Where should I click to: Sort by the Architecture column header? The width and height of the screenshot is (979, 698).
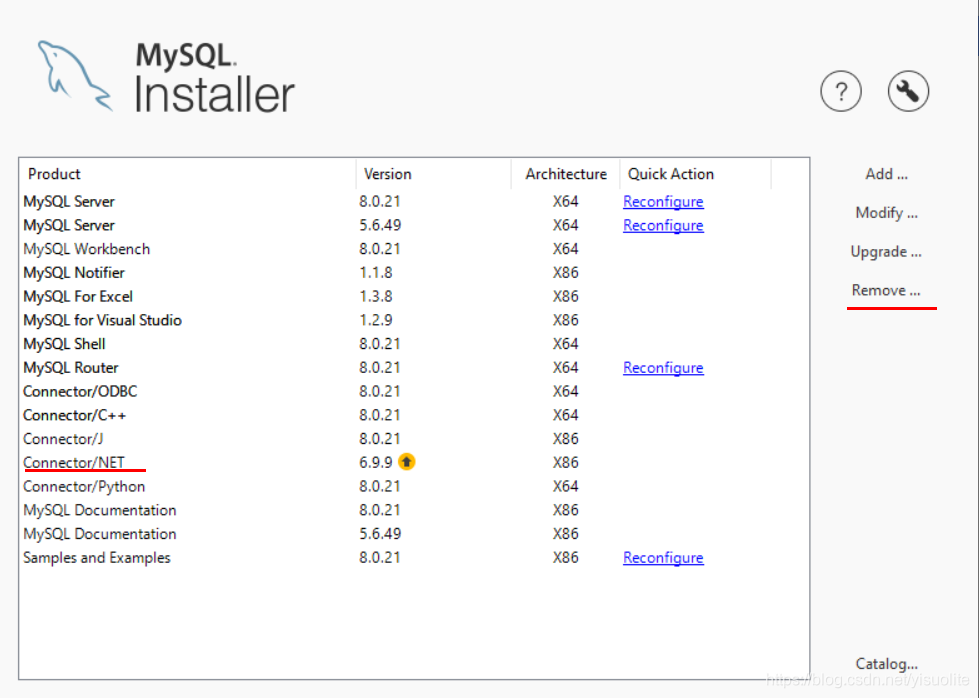[x=565, y=174]
